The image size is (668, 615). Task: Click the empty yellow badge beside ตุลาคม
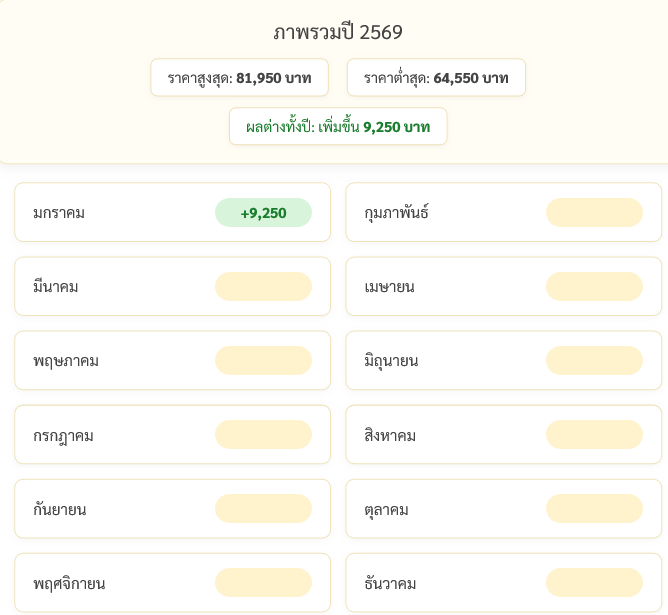click(x=594, y=509)
